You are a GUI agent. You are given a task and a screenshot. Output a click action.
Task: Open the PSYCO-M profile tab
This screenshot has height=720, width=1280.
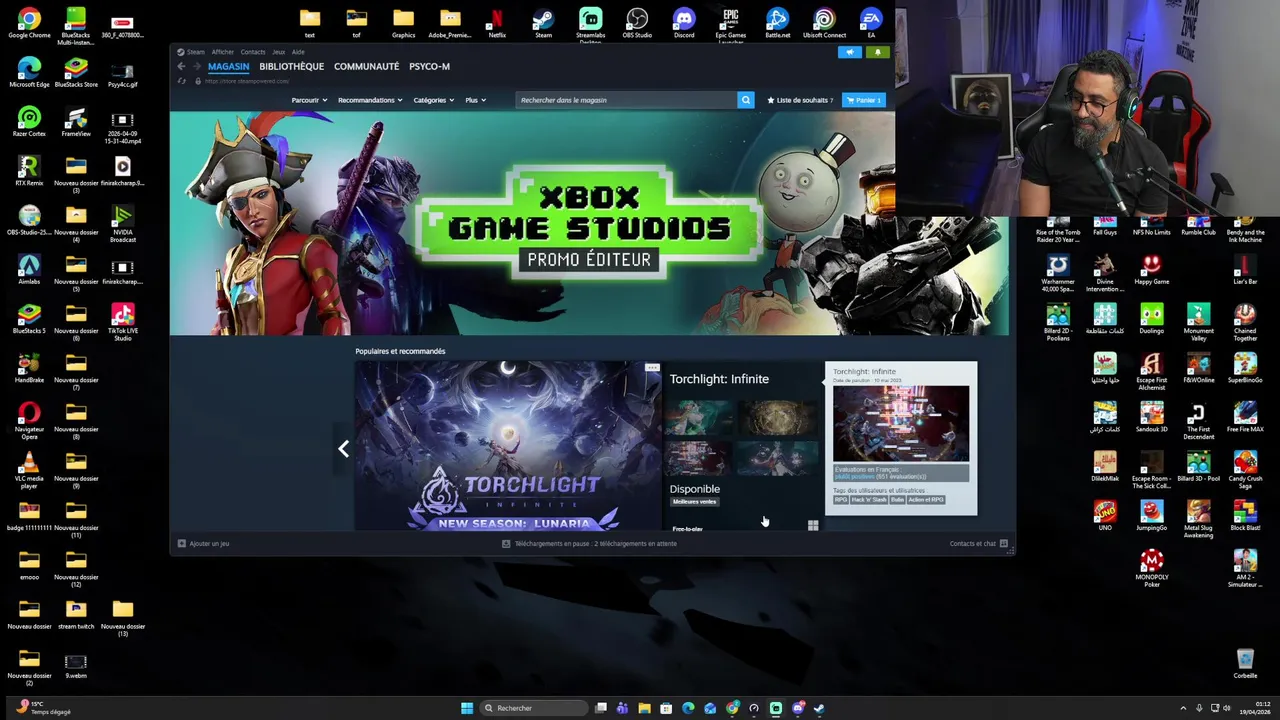[x=430, y=67]
